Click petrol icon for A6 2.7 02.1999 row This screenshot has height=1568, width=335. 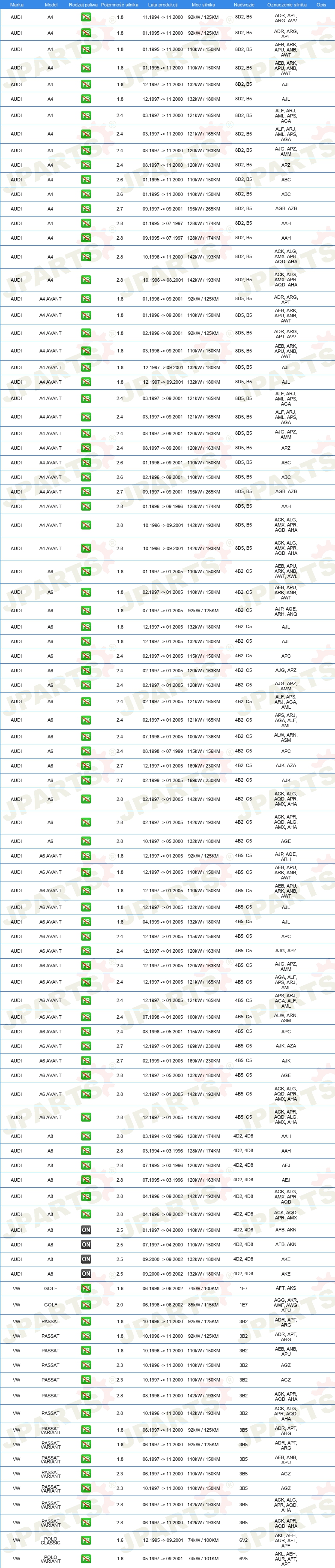86,780
